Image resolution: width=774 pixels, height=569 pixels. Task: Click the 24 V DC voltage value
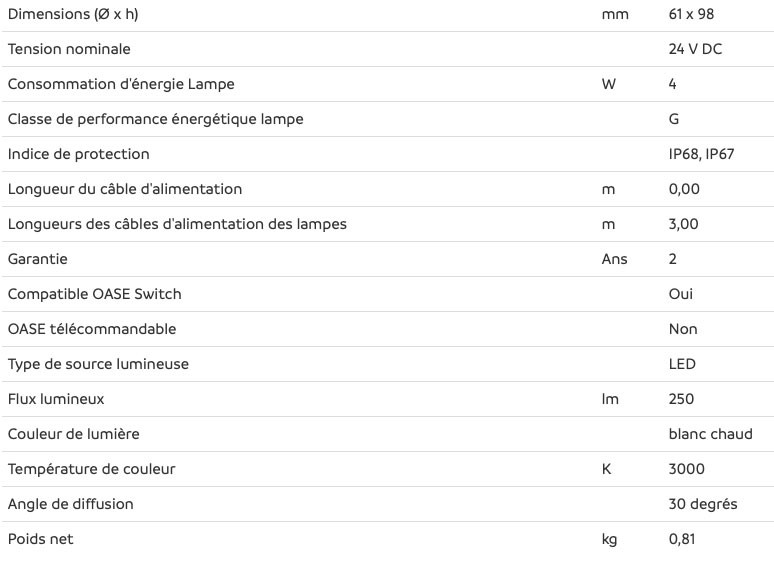[695, 49]
